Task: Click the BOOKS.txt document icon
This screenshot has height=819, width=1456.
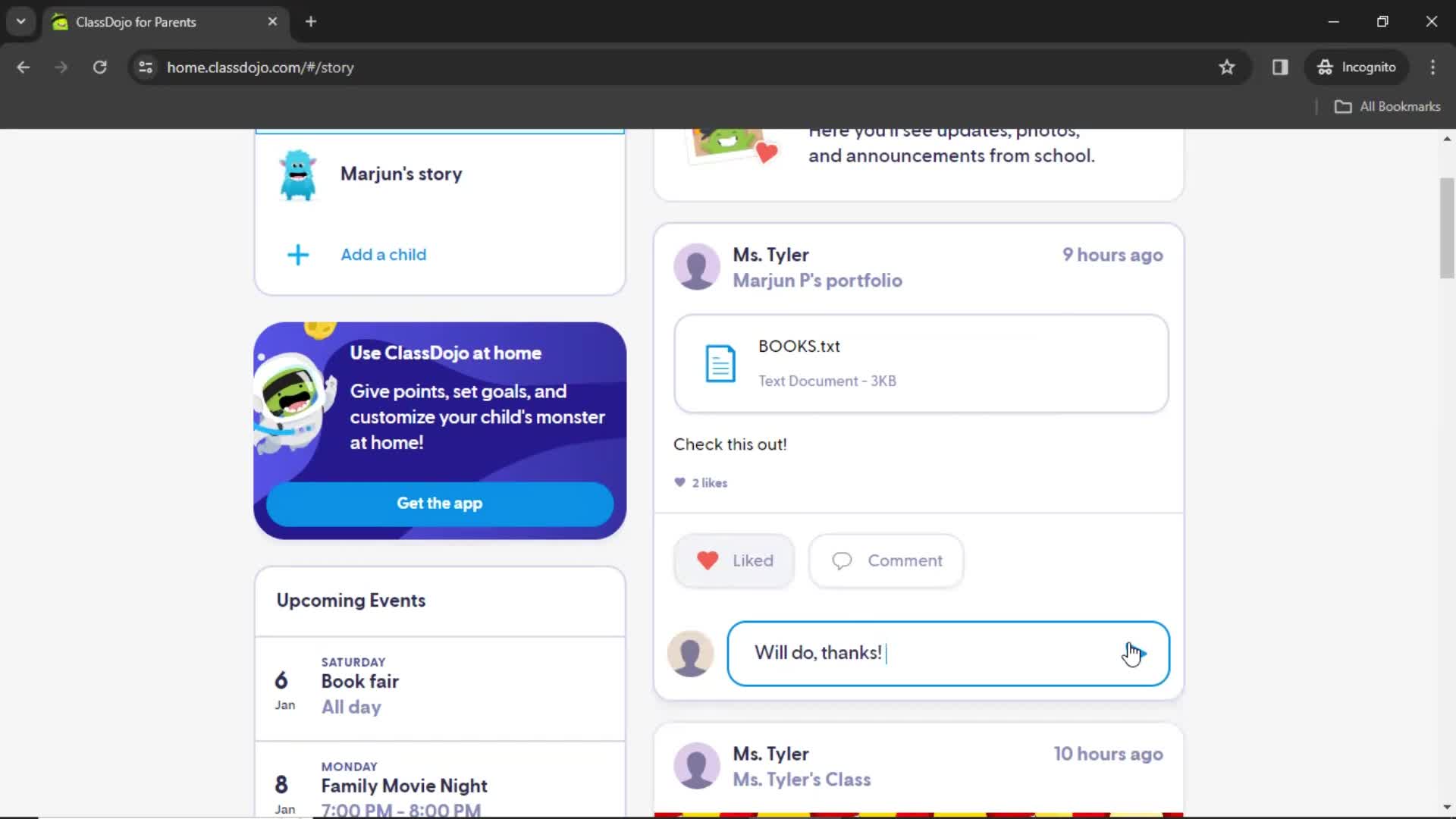Action: point(720,363)
